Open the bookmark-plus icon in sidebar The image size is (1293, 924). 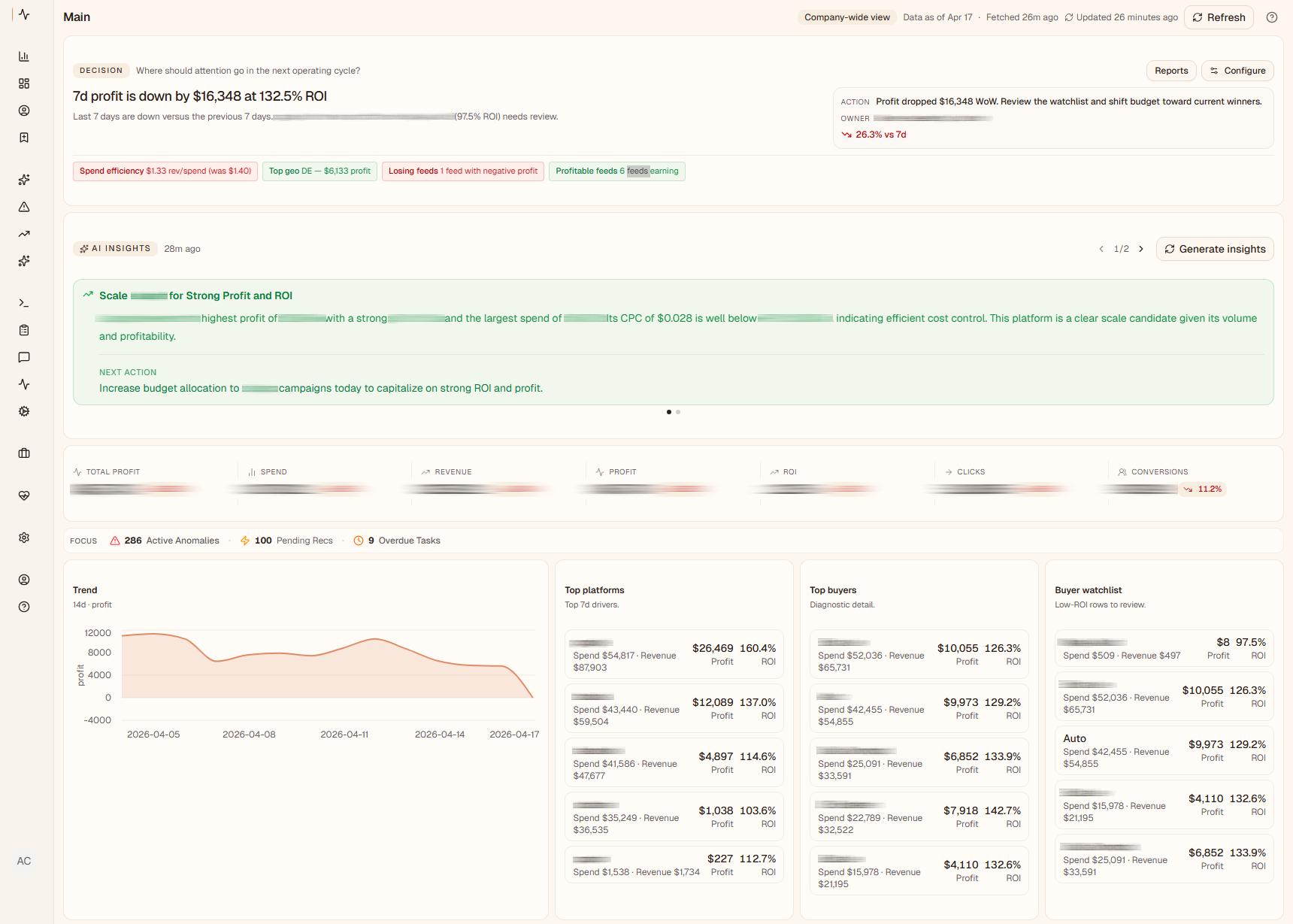(x=24, y=138)
